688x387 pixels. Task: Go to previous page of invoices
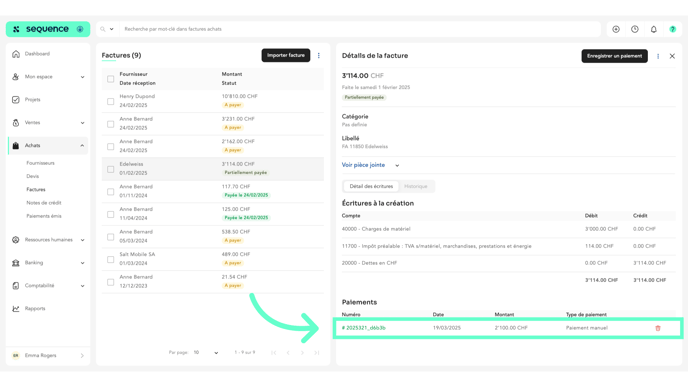pos(288,353)
